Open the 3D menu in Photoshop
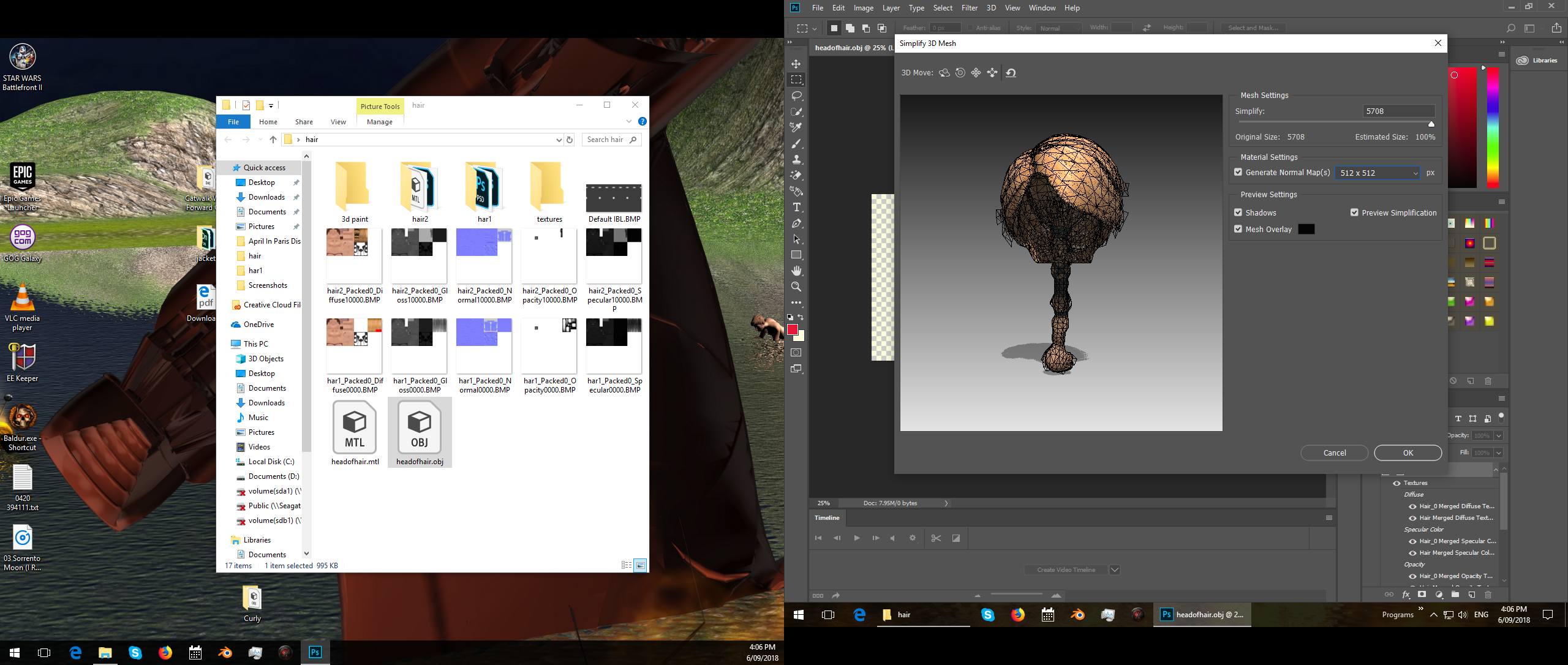1568x665 pixels. coord(990,7)
